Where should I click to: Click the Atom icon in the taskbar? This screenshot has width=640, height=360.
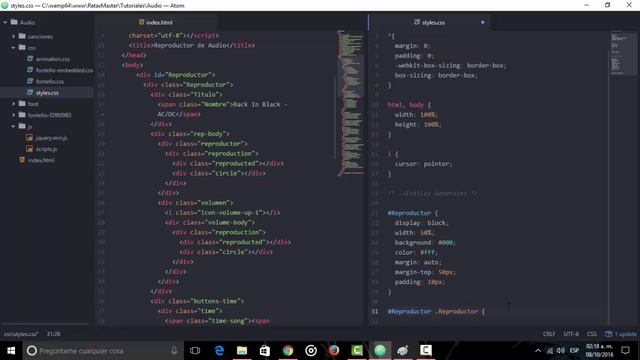380,351
